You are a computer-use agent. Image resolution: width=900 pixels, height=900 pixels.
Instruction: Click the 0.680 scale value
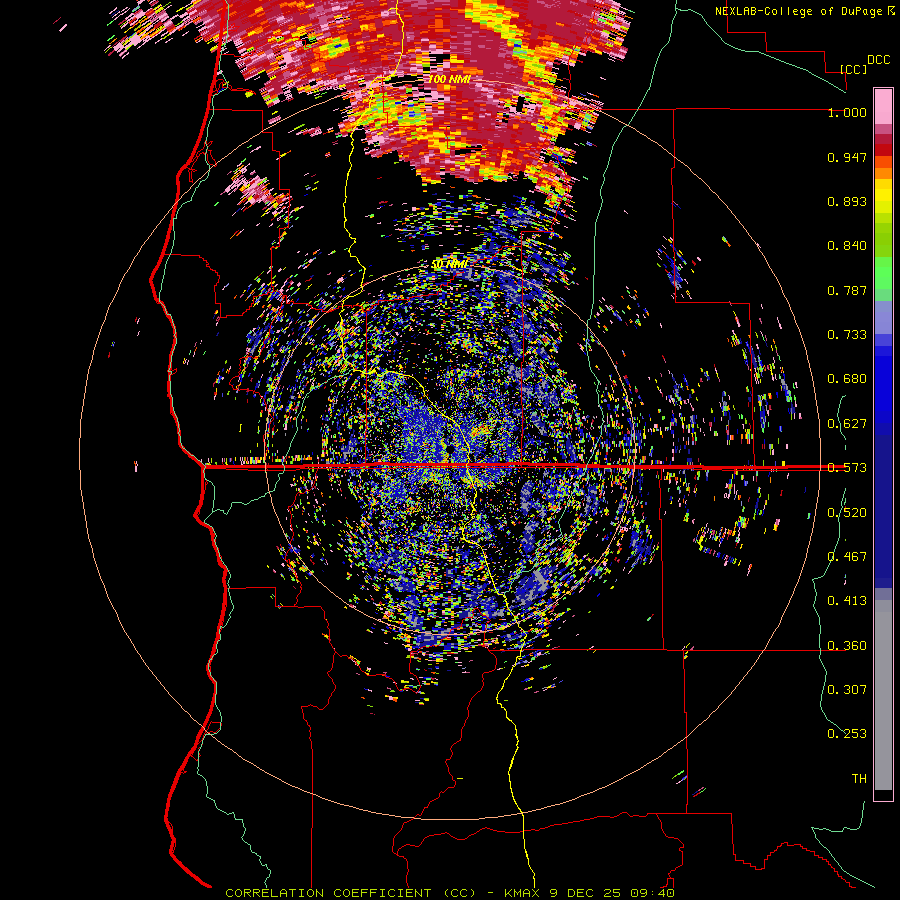click(x=847, y=379)
